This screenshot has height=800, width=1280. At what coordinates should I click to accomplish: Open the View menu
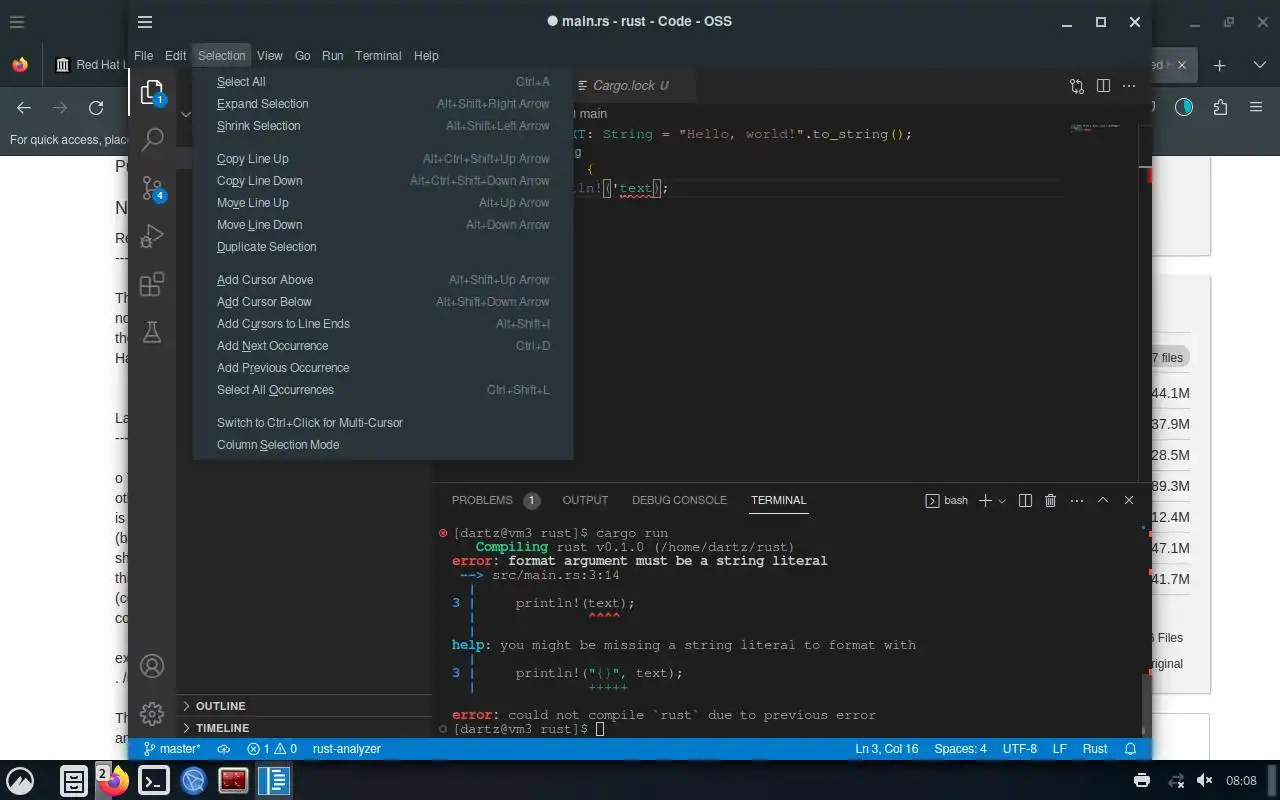[x=269, y=56]
